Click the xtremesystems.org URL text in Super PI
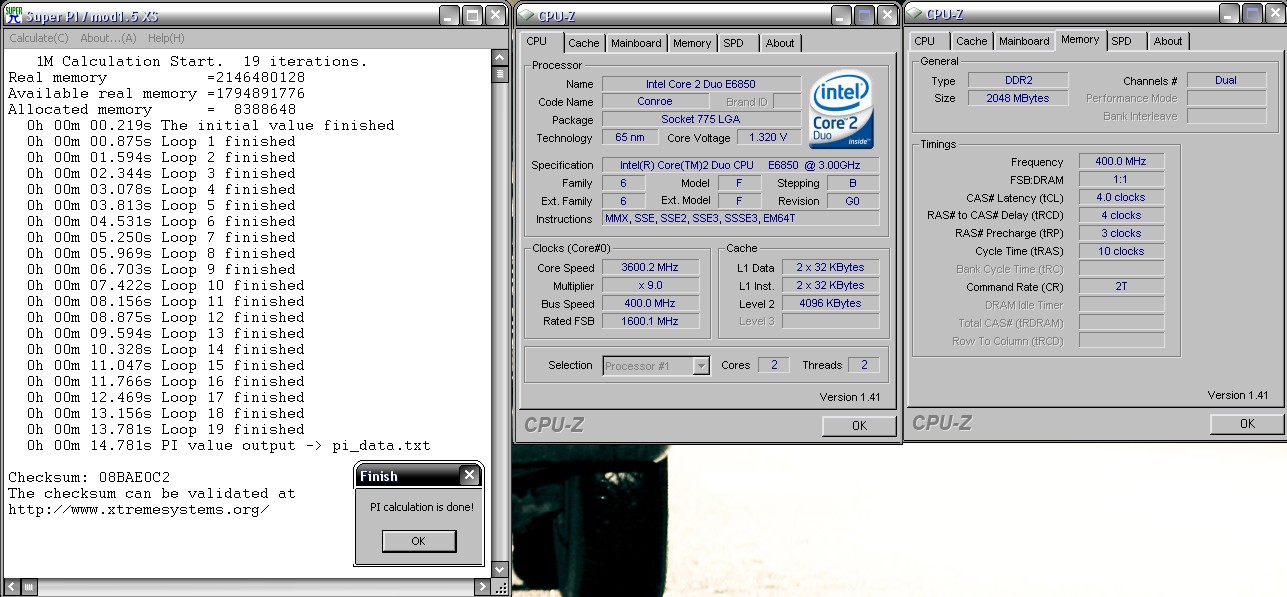 click(139, 509)
